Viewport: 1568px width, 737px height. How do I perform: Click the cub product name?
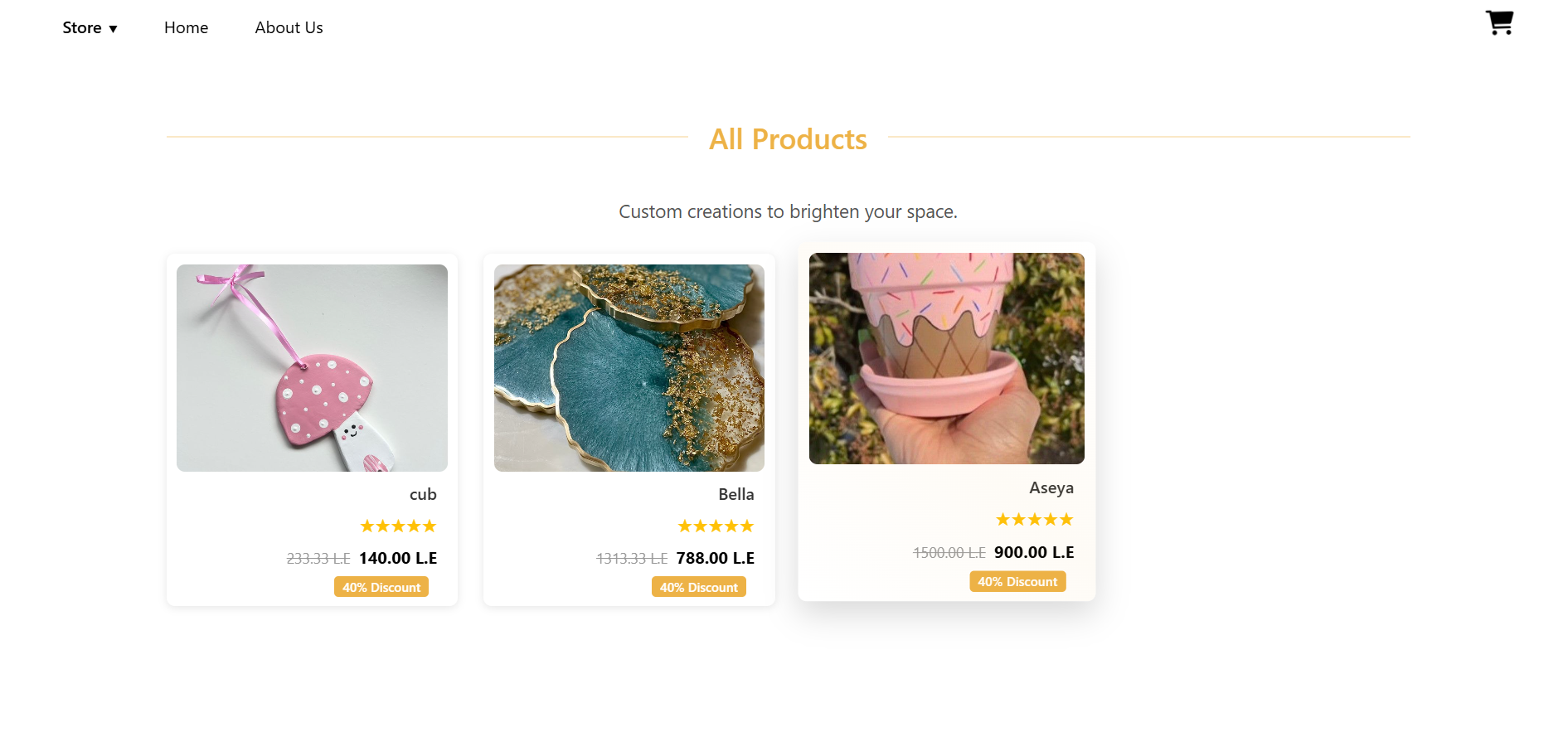pyautogui.click(x=423, y=495)
